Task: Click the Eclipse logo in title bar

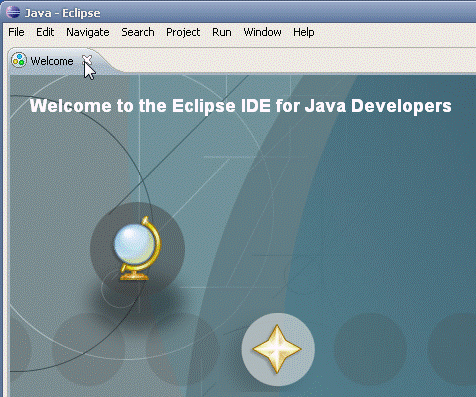Action: click(13, 12)
